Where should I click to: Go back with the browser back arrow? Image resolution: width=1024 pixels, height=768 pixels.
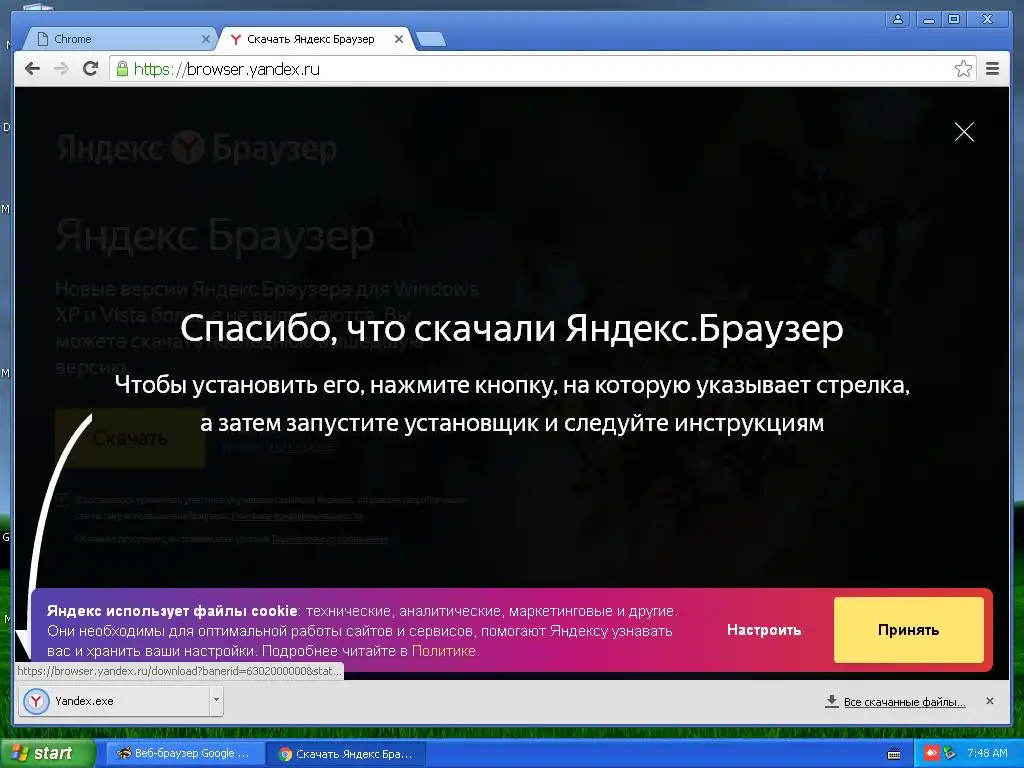click(32, 69)
